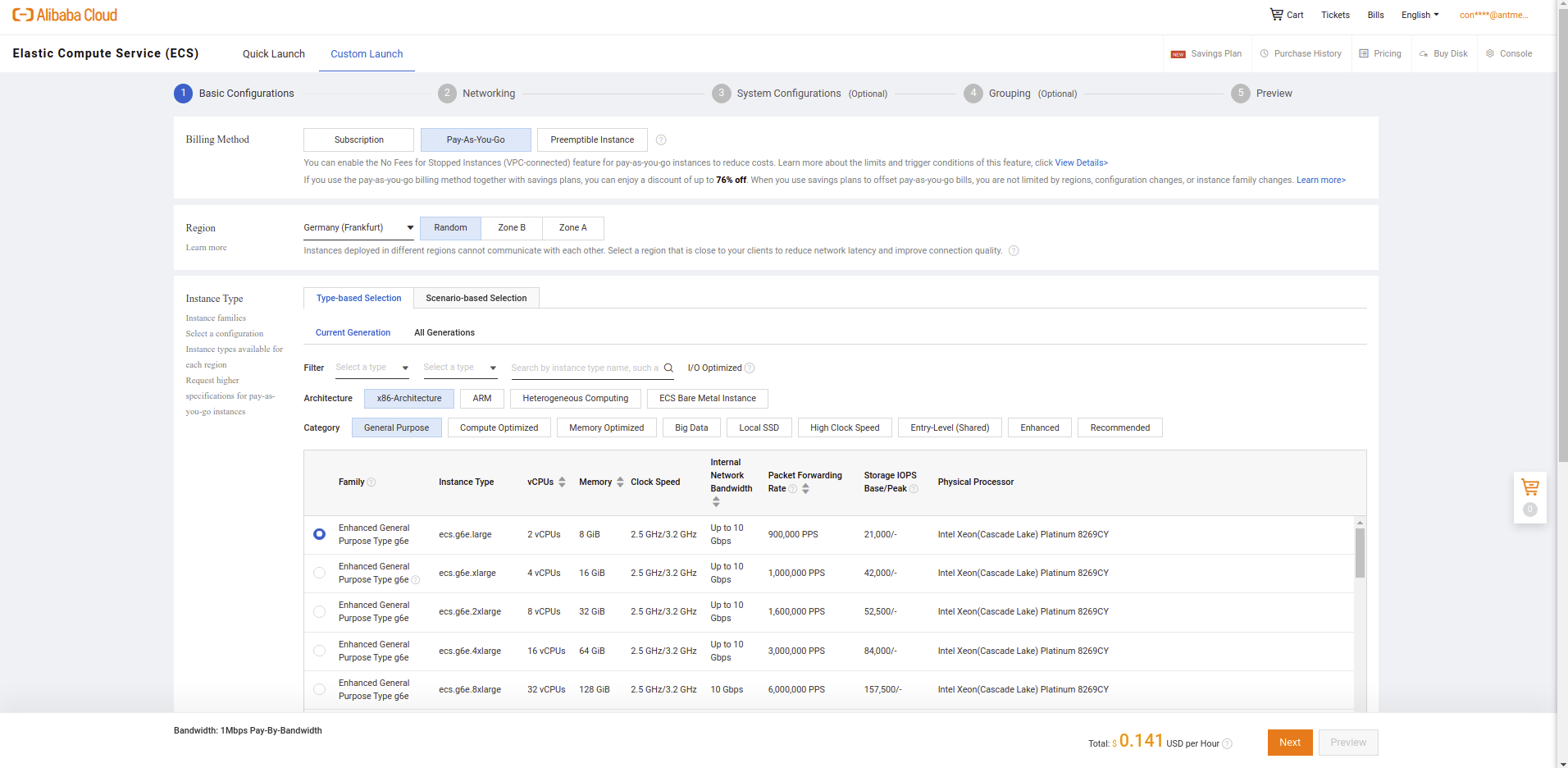Click instance table scrollbar thumb

point(1360,553)
